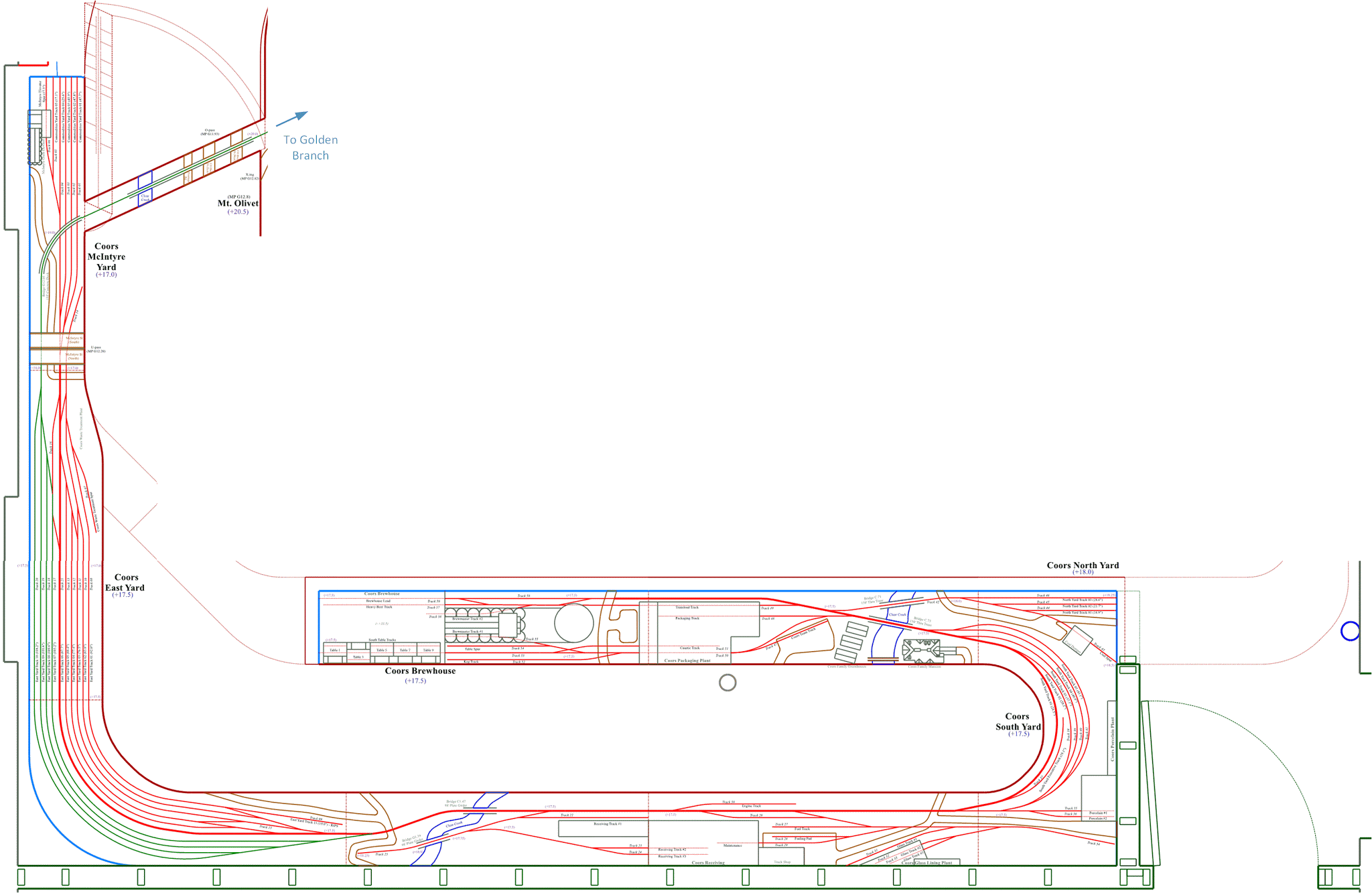Viewport: 1372px width, 893px height.
Task: Select the "Table 3" box
Action: click(358, 657)
